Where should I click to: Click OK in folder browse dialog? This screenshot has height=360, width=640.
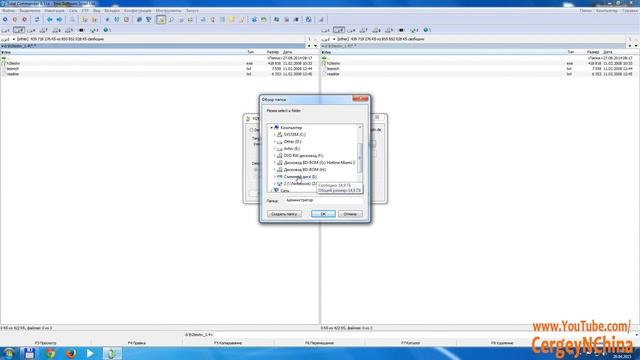pyautogui.click(x=323, y=214)
